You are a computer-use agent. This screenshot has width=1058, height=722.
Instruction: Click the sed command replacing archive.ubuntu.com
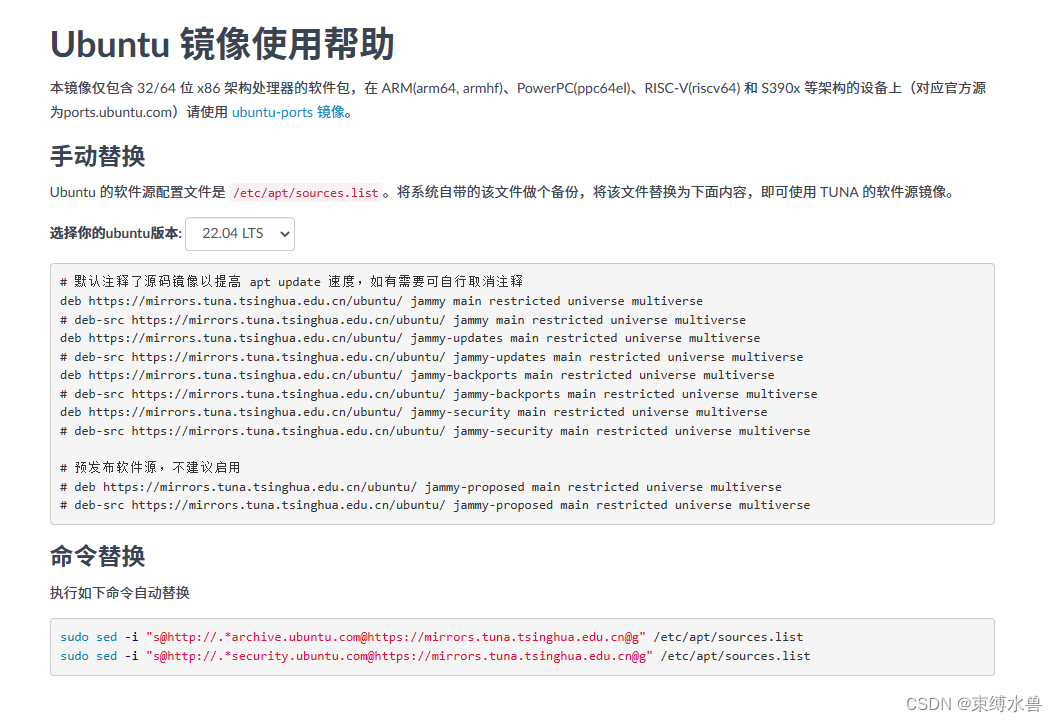coord(432,637)
